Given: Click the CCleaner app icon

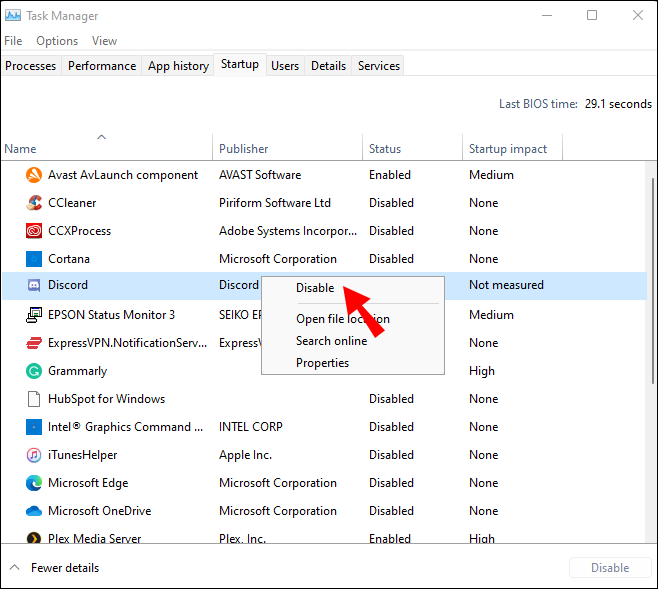Looking at the screenshot, I should 31,203.
